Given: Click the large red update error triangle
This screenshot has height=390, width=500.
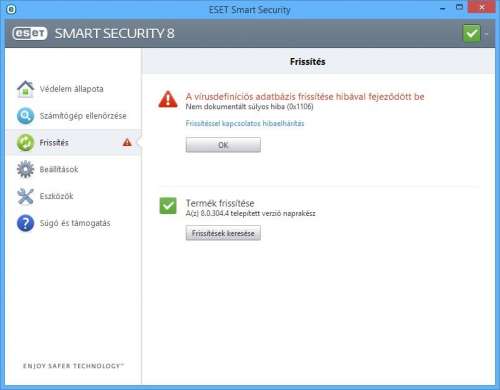Looking at the screenshot, I should [x=168, y=99].
